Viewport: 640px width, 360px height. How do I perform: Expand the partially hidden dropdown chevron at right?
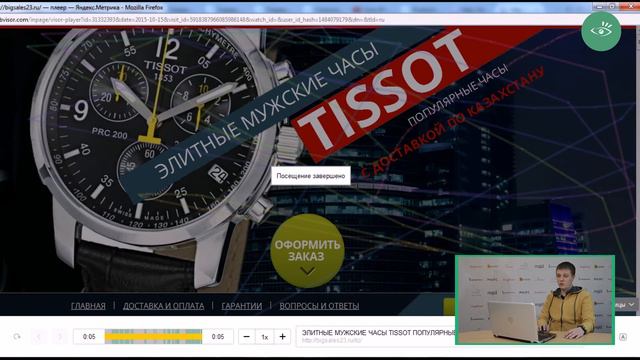(x=631, y=304)
